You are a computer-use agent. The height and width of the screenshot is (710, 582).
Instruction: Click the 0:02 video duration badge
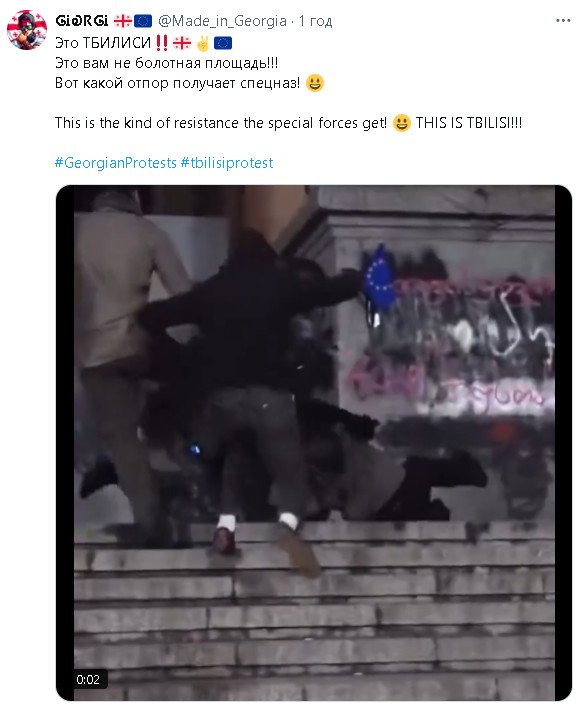[88, 679]
